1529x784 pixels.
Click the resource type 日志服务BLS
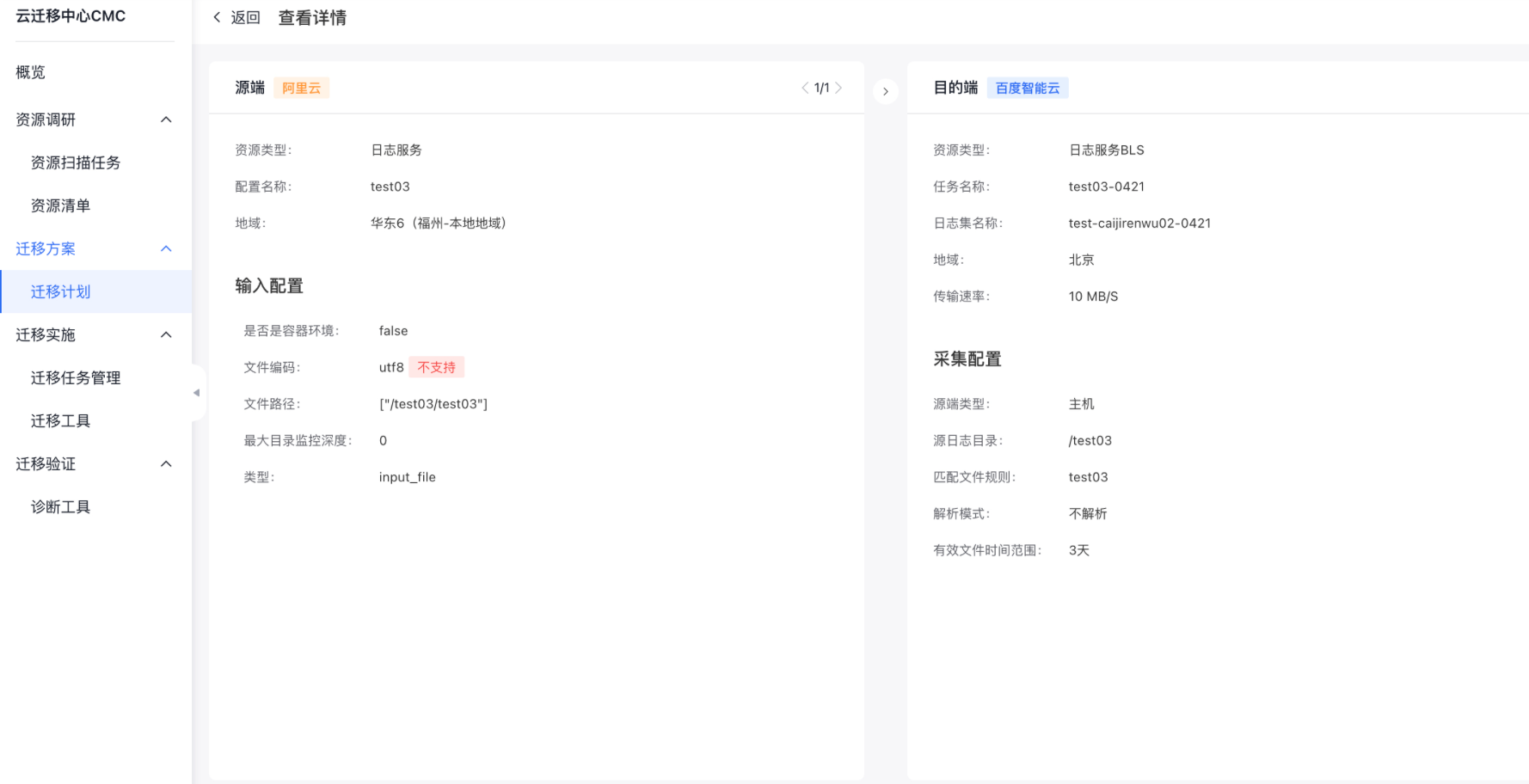tap(1107, 150)
